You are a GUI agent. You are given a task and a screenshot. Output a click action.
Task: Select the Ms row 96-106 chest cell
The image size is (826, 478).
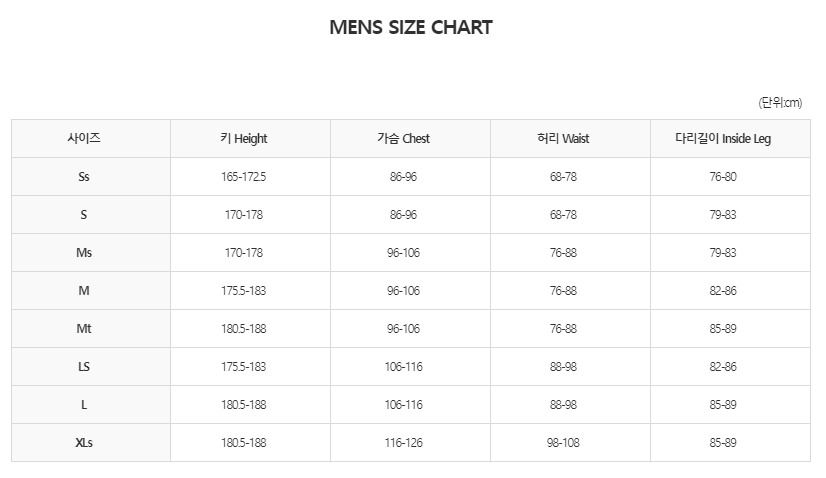403,253
